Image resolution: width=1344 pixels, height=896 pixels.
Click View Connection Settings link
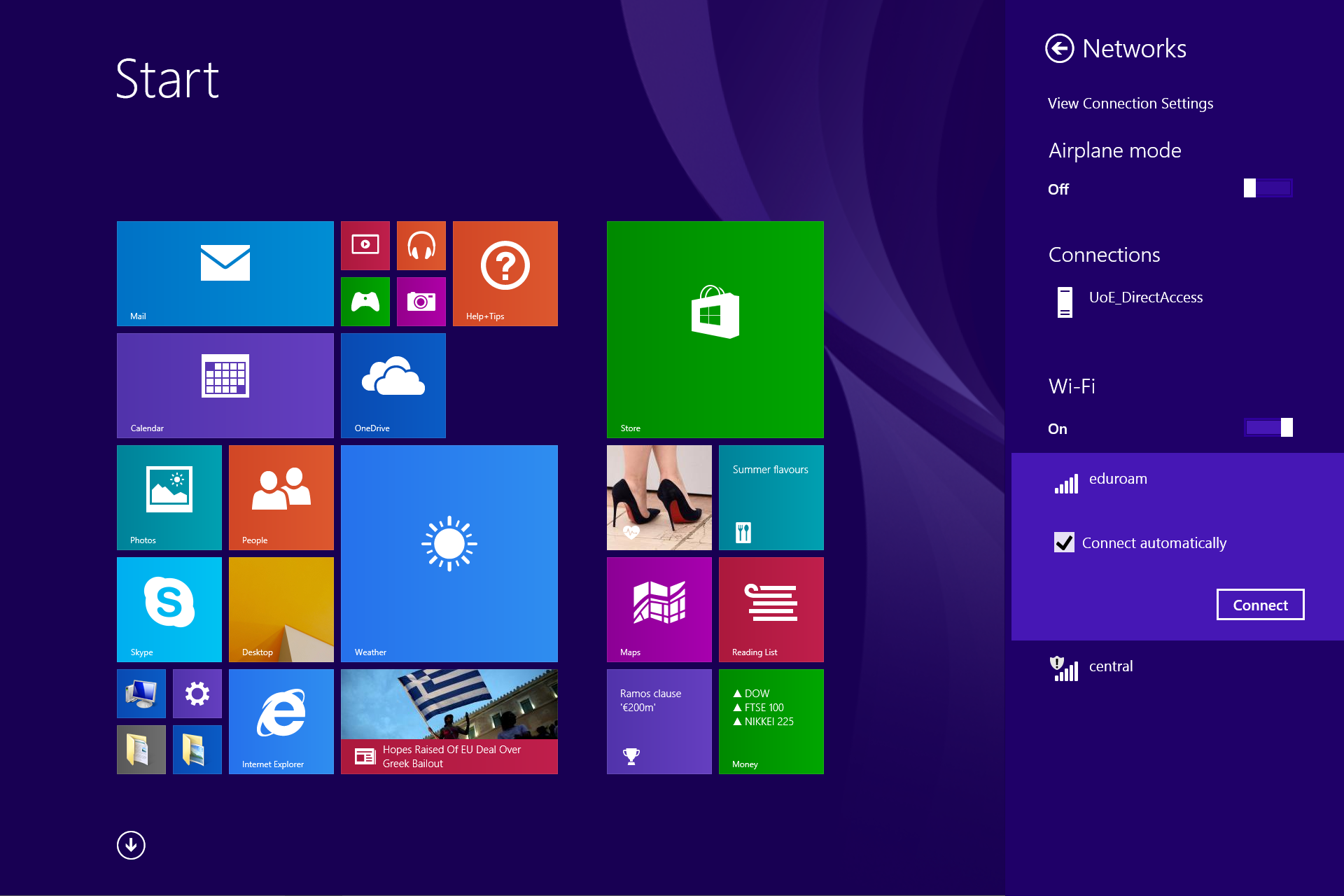point(1131,103)
